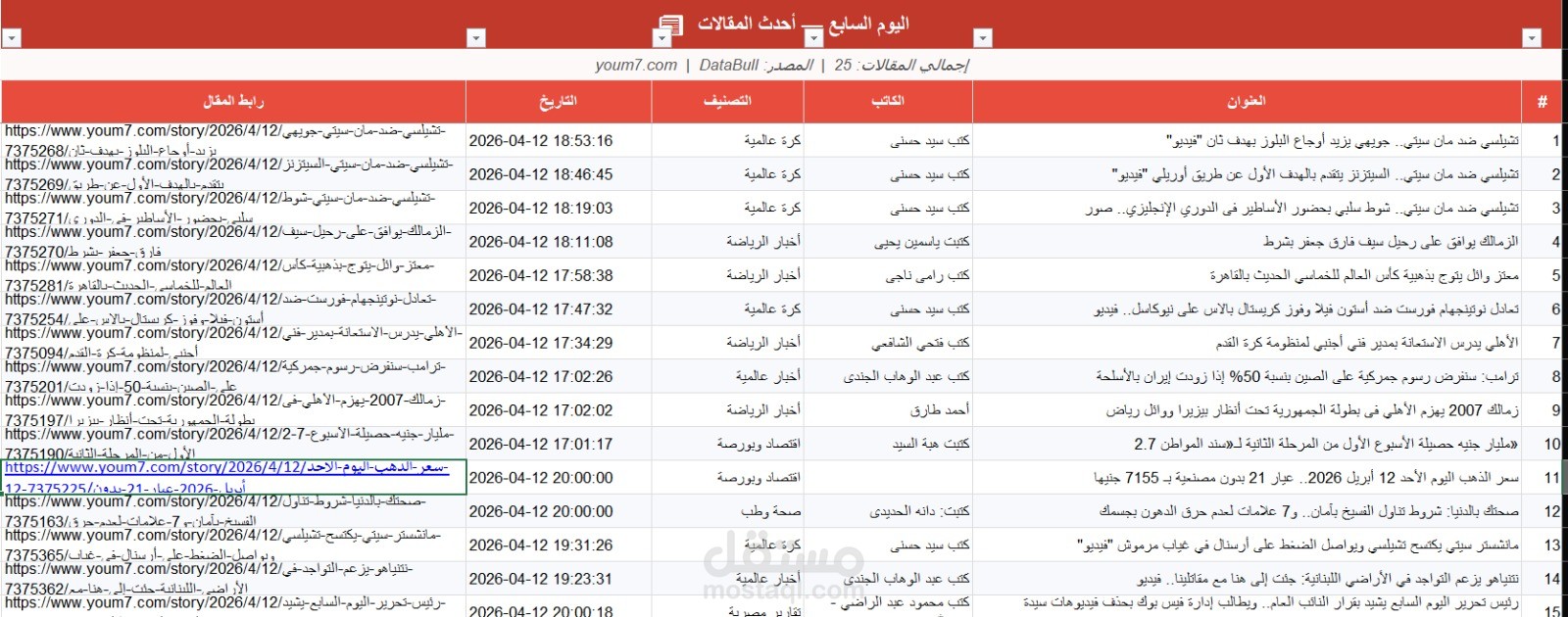Click the # header cell
The image size is (1568, 617).
[x=1542, y=101]
